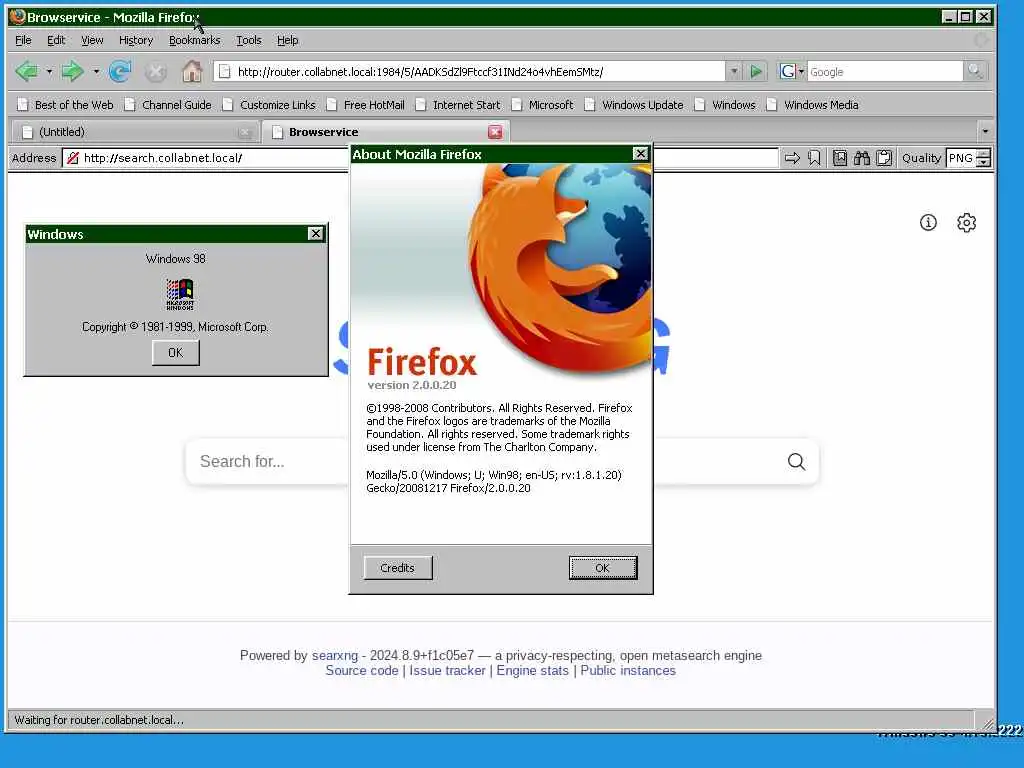This screenshot has height=768, width=1024.
Task: Open the Public instances link
Action: [628, 671]
